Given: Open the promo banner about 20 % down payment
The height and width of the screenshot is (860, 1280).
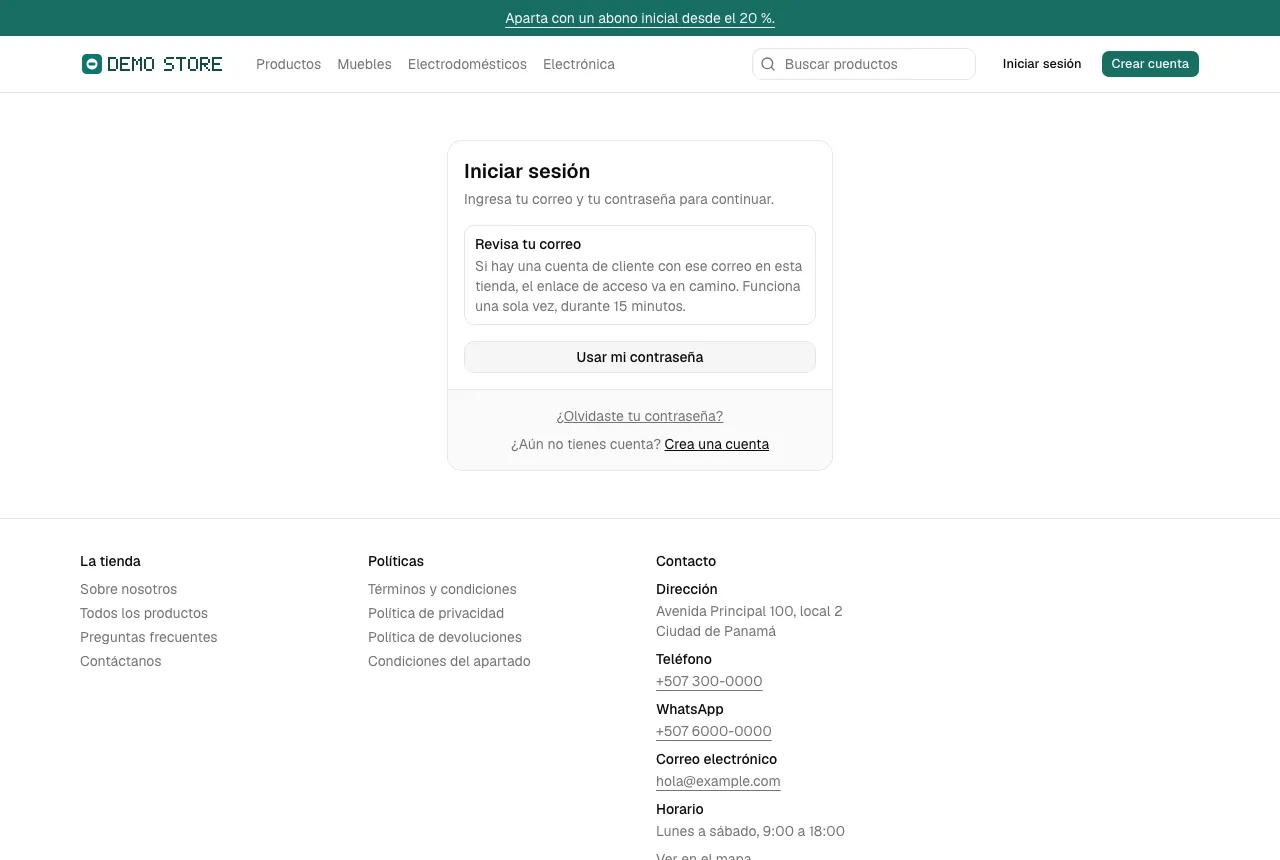Looking at the screenshot, I should point(640,18).
